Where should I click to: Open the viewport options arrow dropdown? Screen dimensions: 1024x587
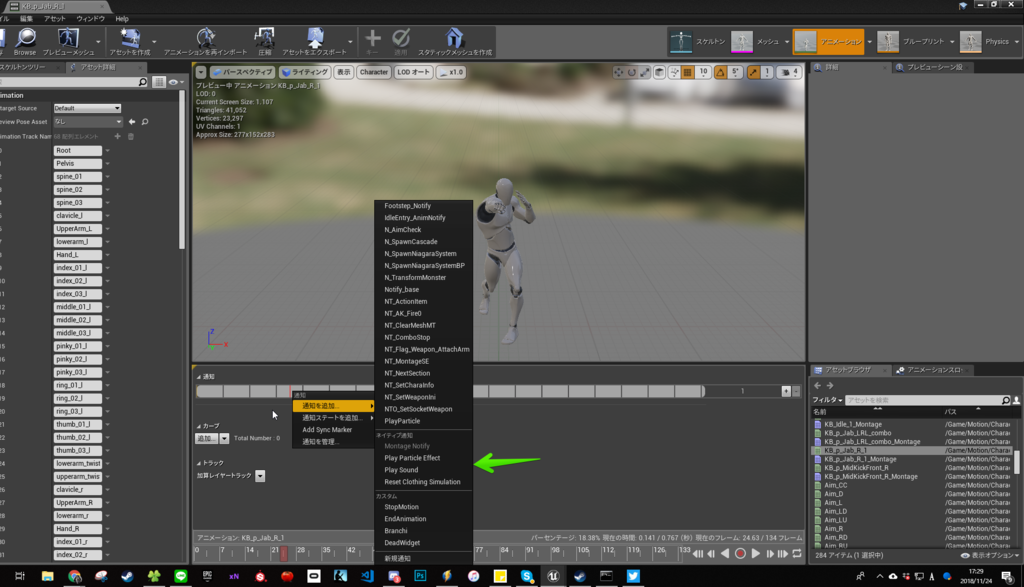(201, 72)
